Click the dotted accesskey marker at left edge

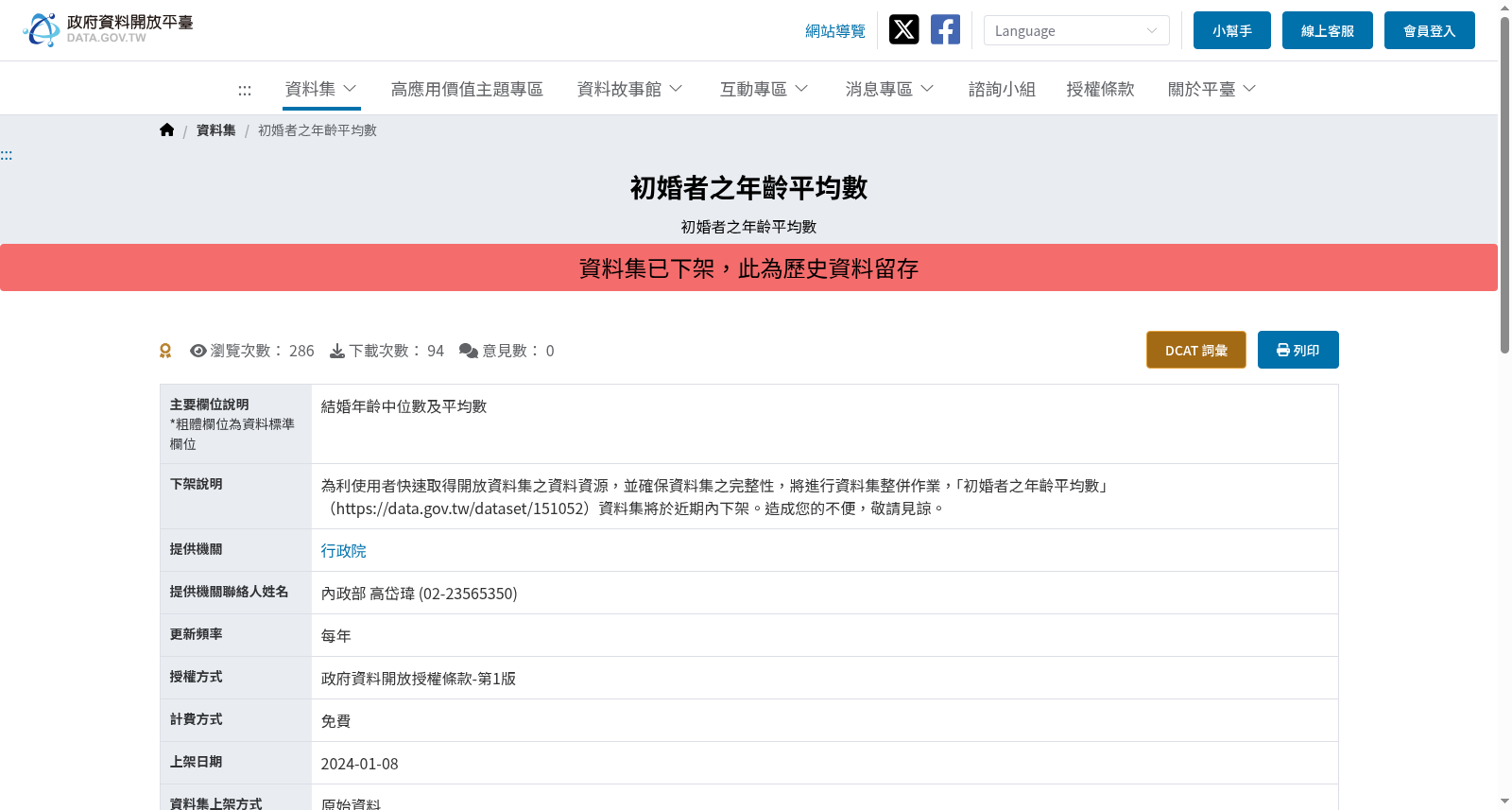click(6, 155)
